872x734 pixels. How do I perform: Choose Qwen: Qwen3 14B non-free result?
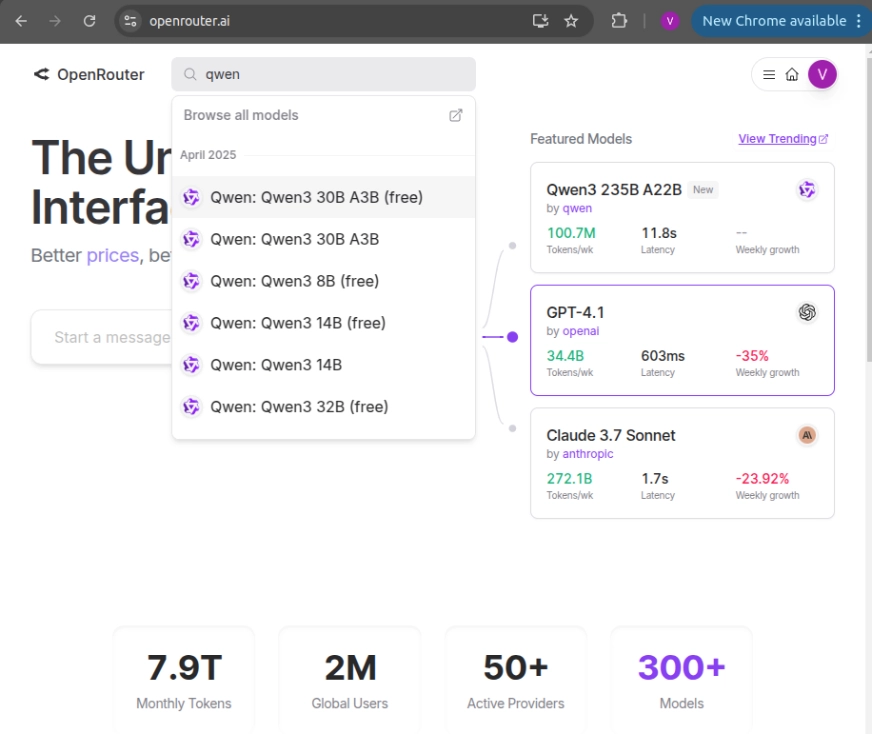click(276, 365)
